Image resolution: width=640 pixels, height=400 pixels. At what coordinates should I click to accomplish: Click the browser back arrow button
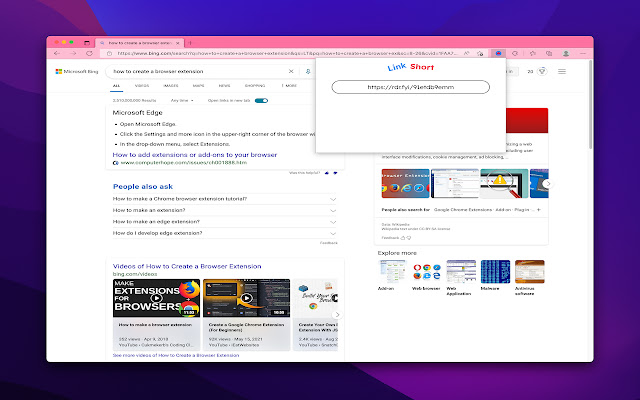tap(57, 53)
